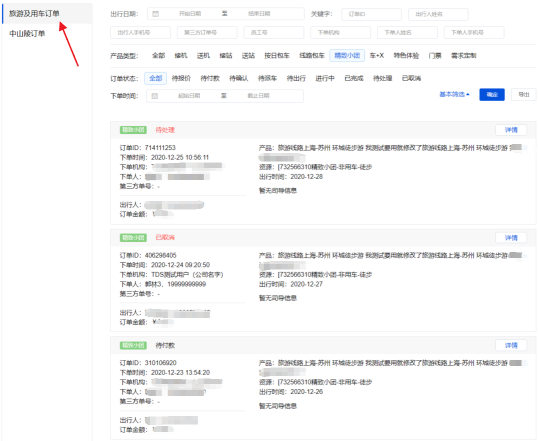Screen dimensions: 539x441
Task: Select product type 精致小团
Action: click(x=347, y=56)
